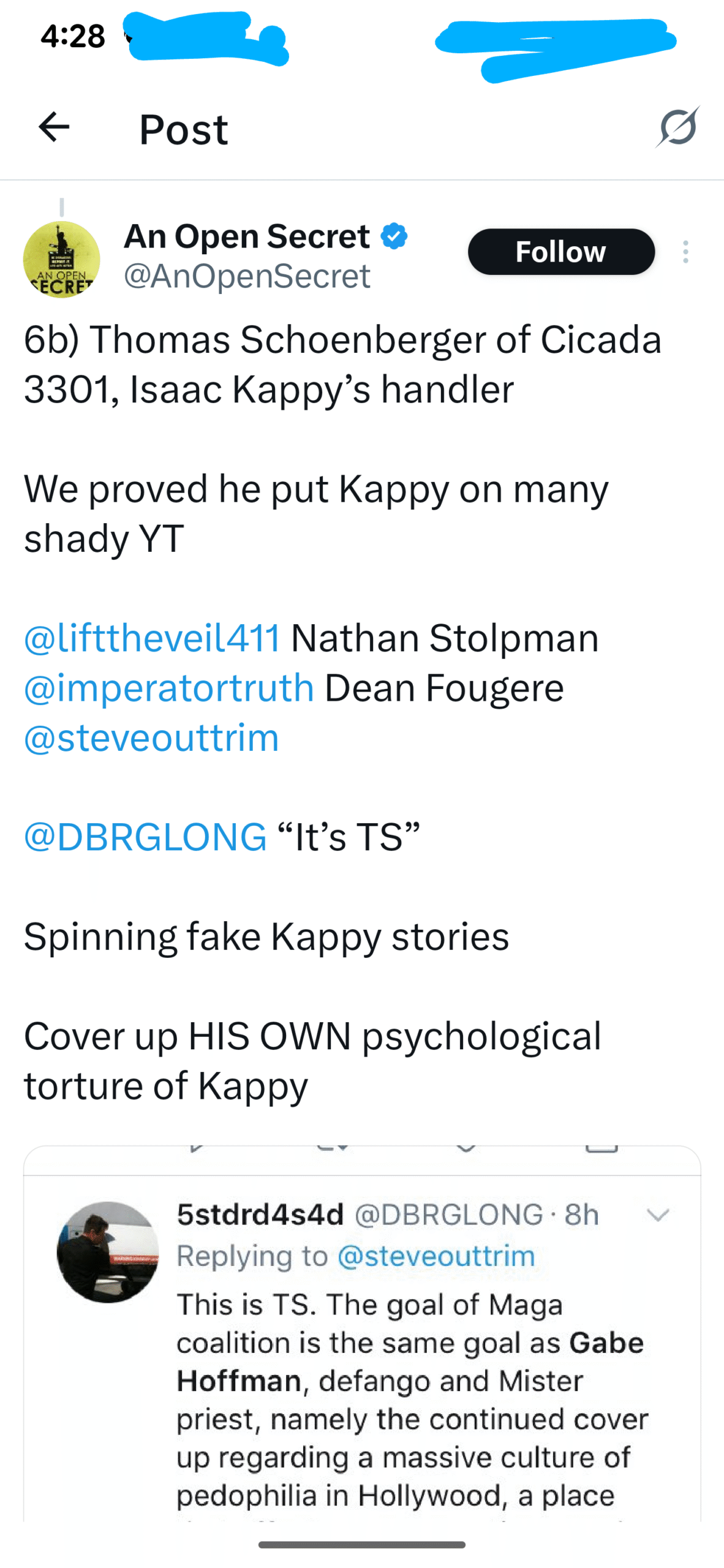724x1568 pixels.
Task: Tap the An Open Secret display name
Action: coord(247,236)
